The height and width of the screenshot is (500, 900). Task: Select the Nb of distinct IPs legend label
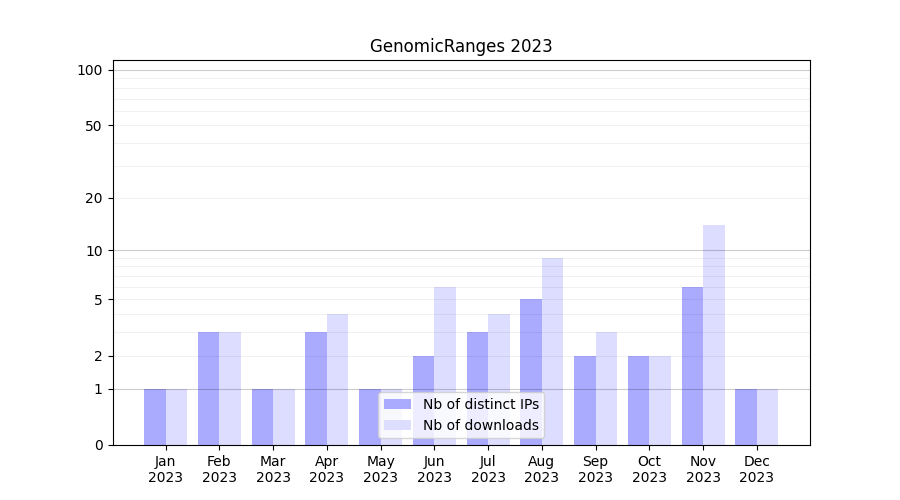[480, 404]
